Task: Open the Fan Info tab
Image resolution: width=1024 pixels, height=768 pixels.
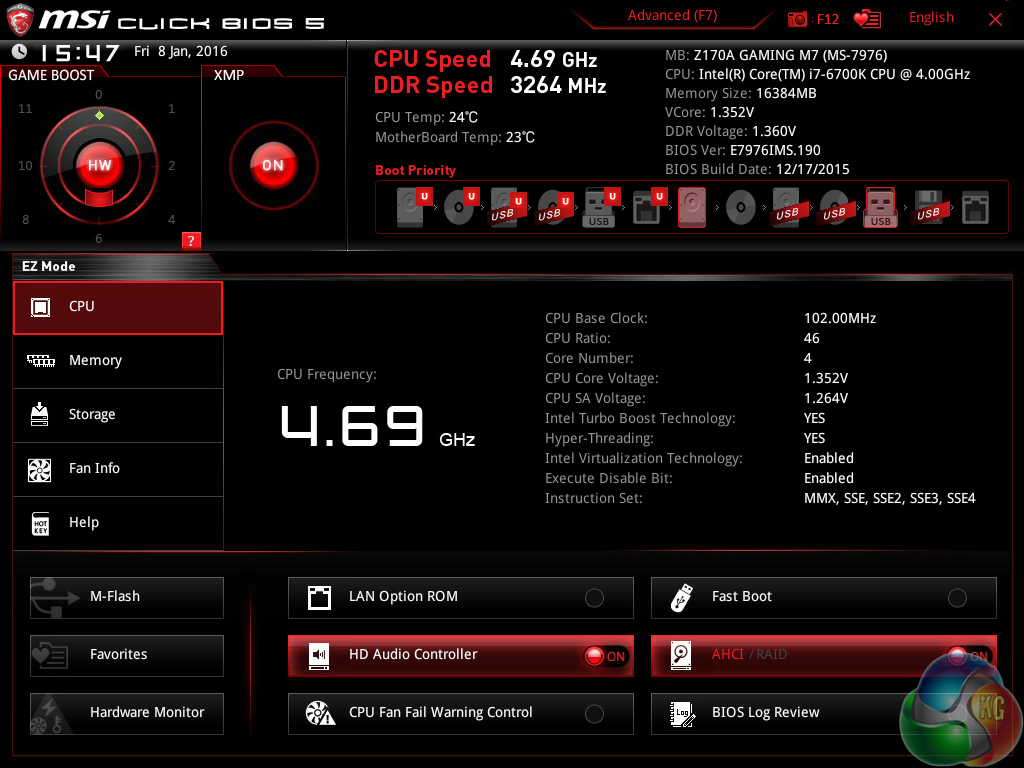Action: [118, 470]
